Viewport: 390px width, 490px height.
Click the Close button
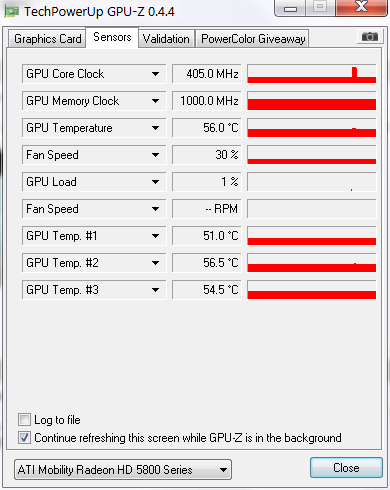pos(346,468)
